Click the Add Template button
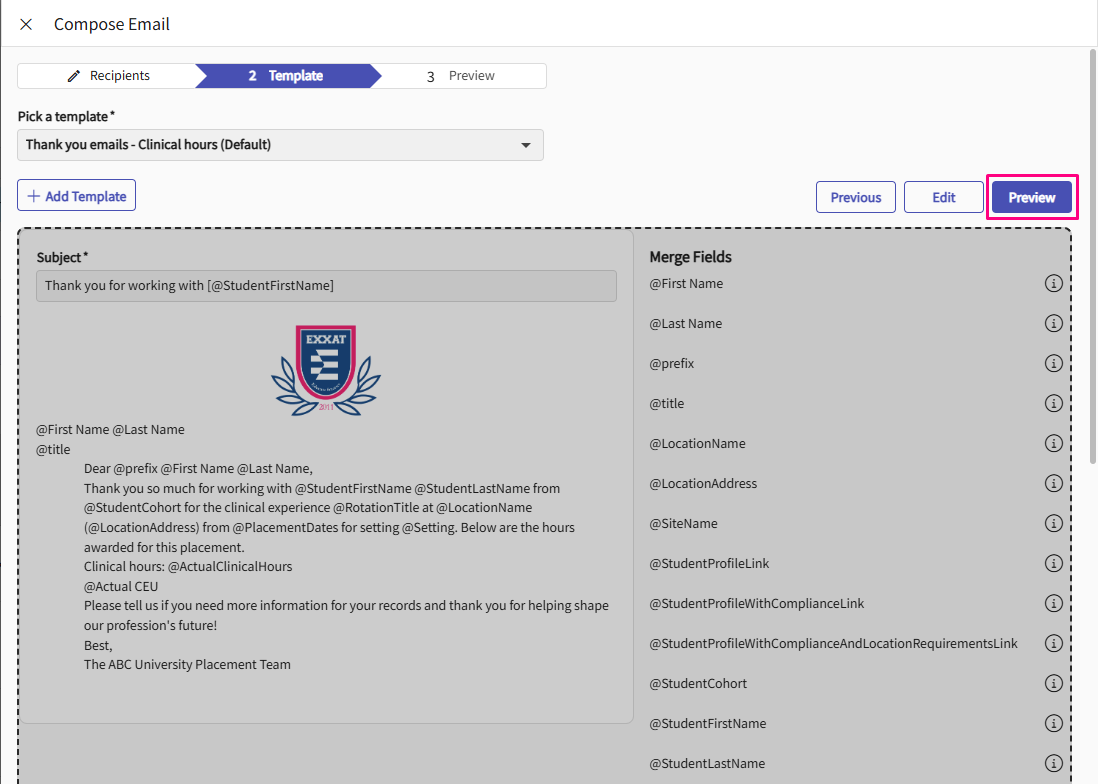1098x784 pixels. 76,196
